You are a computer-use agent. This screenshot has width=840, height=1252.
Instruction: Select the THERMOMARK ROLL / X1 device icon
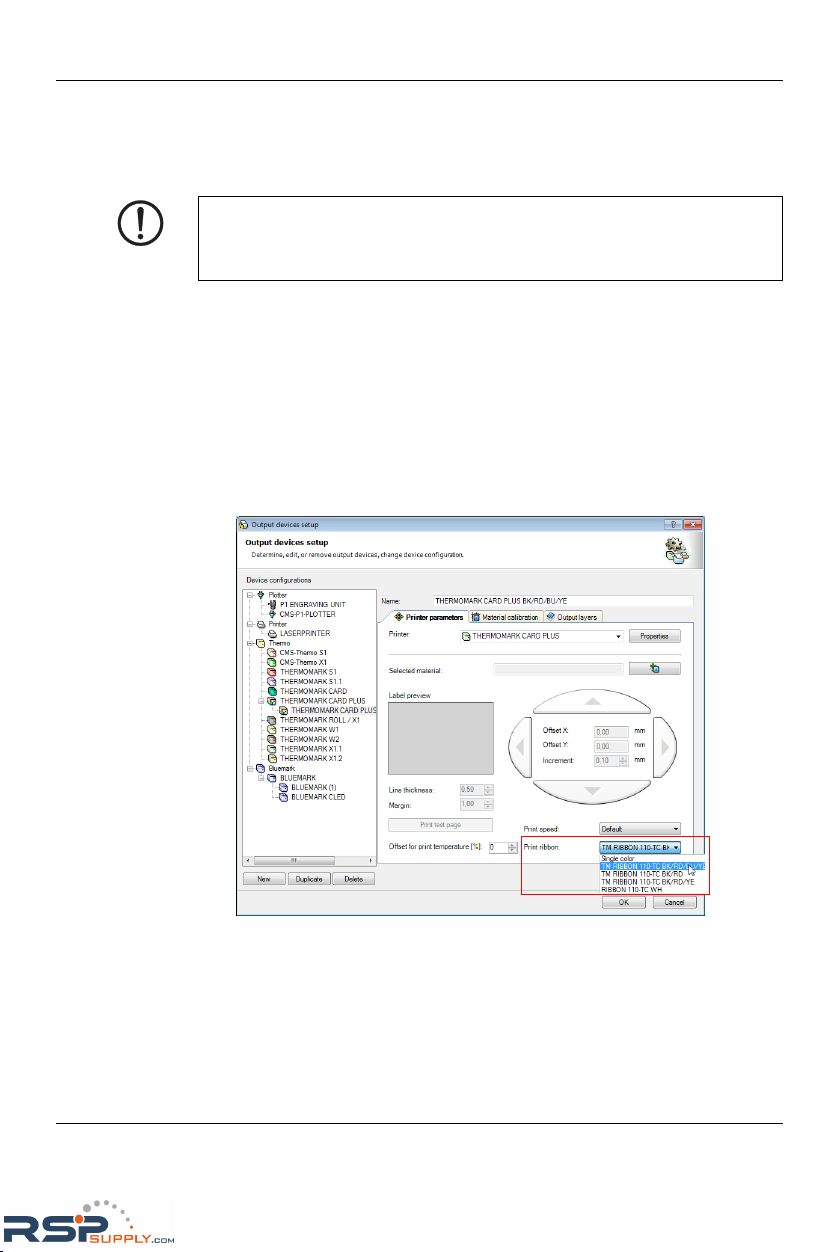pos(272,719)
